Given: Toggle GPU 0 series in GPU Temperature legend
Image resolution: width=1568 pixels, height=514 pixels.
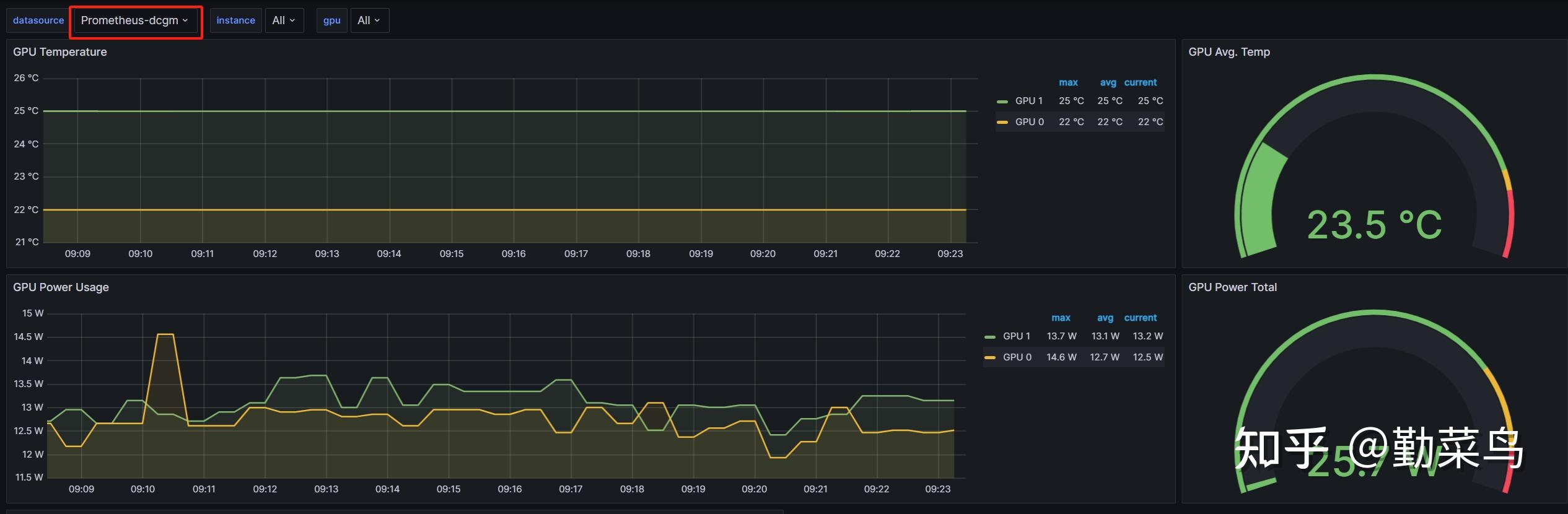Looking at the screenshot, I should [x=1029, y=122].
